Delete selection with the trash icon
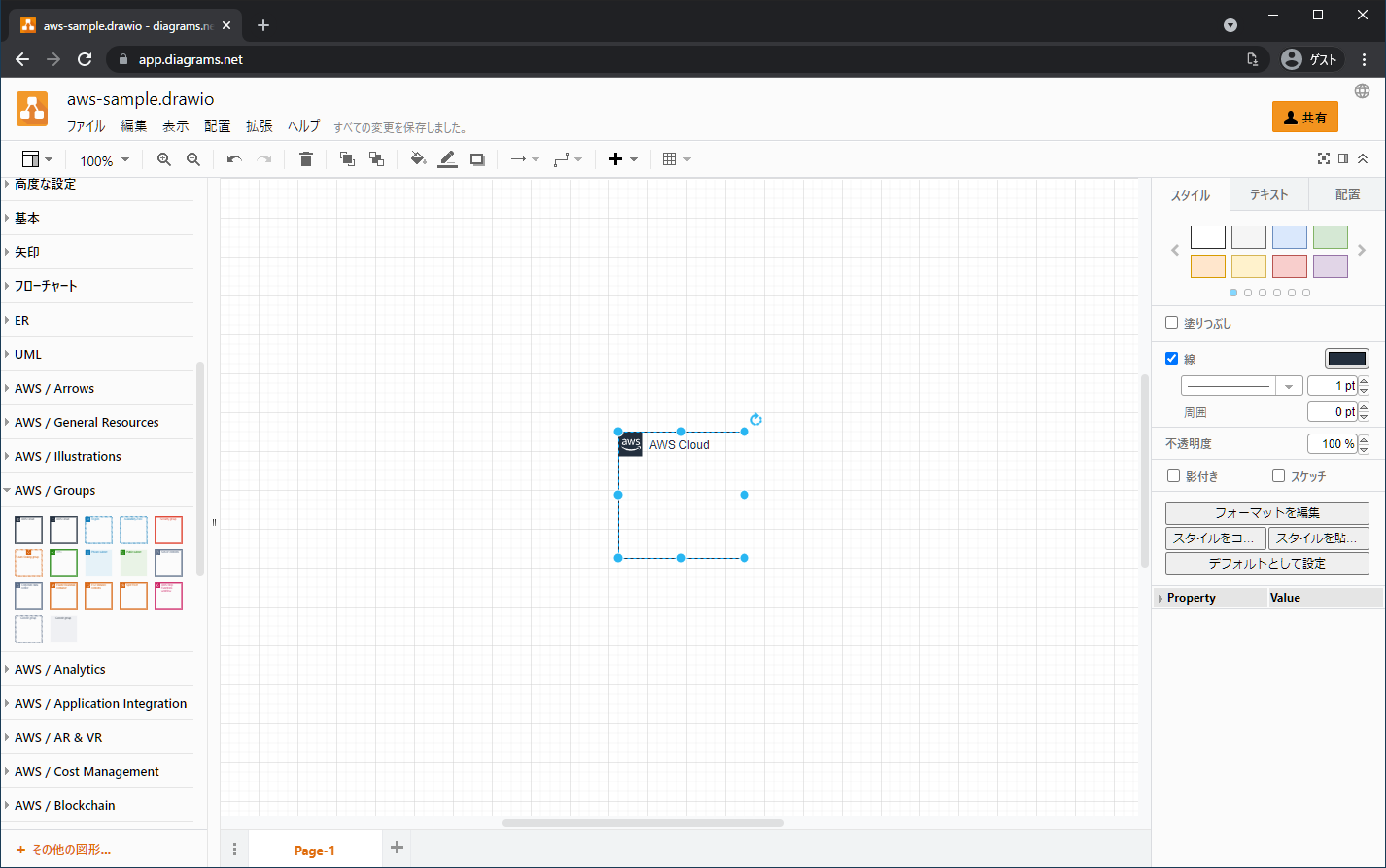Viewport: 1386px width, 868px height. click(306, 159)
